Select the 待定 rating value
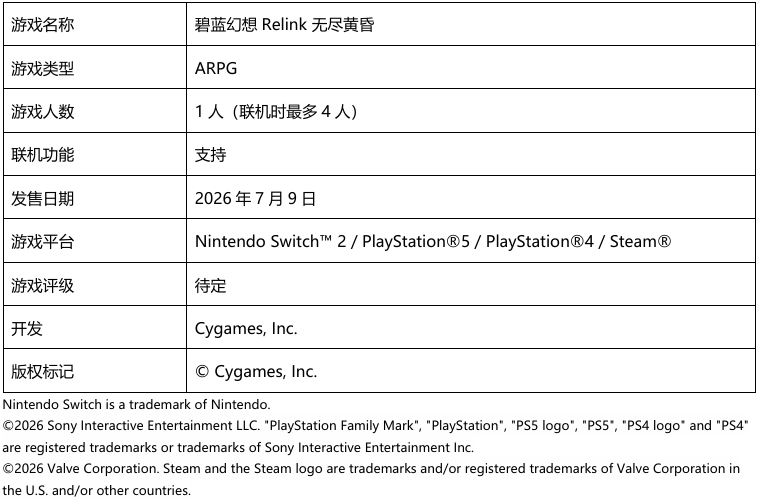This screenshot has width=757, height=500. (x=211, y=285)
